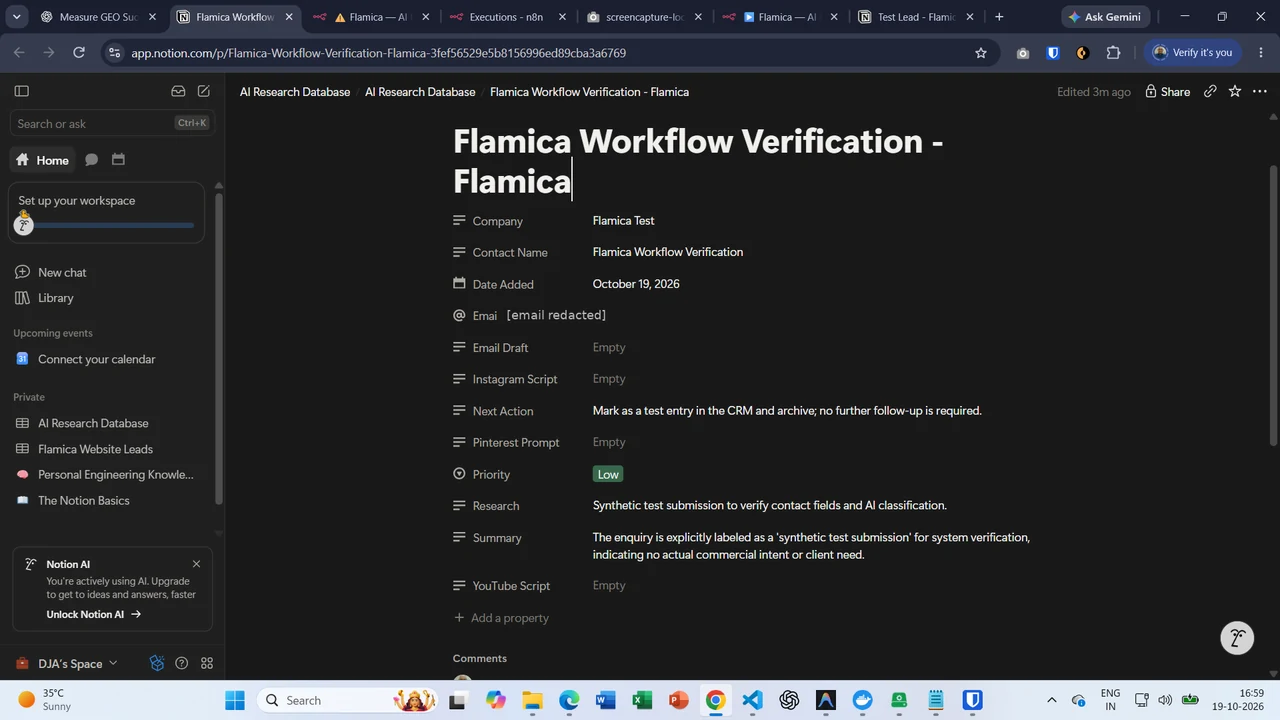Screen dimensions: 1280x720
Task: Open the page three-dot options menu
Action: [1260, 91]
